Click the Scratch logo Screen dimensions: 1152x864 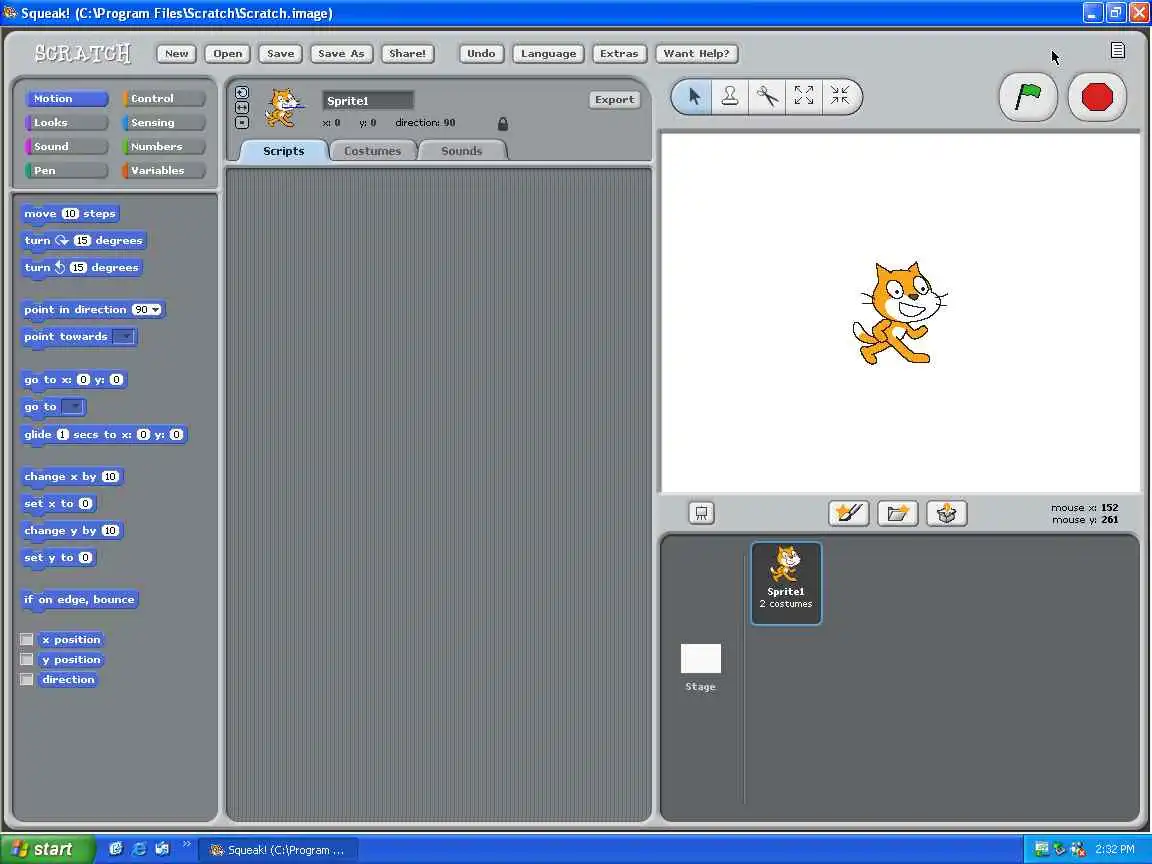(82, 53)
